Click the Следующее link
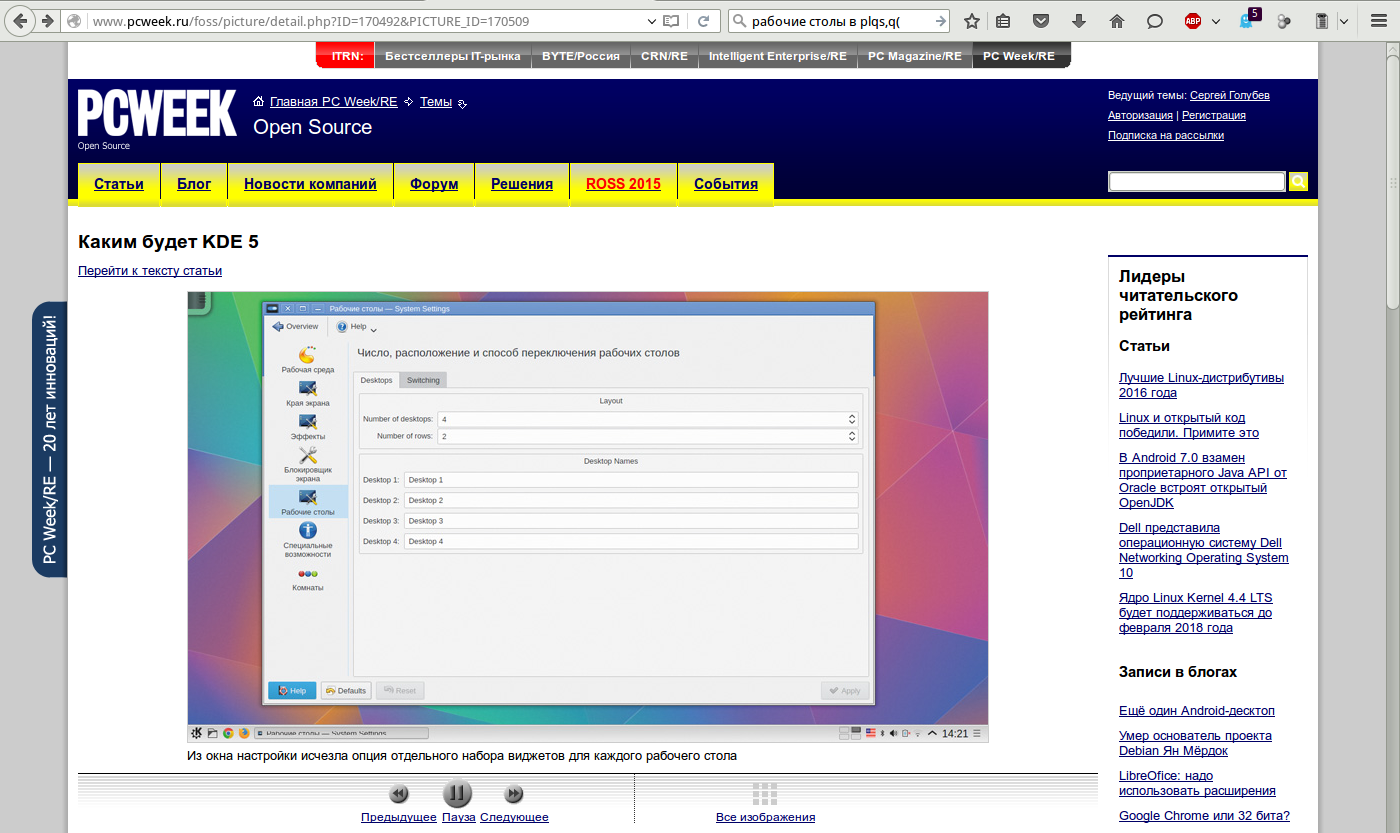 point(514,817)
